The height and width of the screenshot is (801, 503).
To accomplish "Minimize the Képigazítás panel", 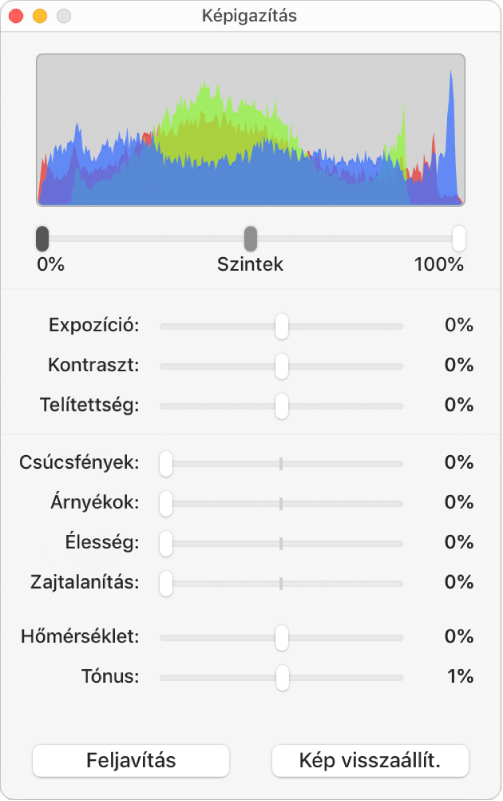I will [40, 16].
